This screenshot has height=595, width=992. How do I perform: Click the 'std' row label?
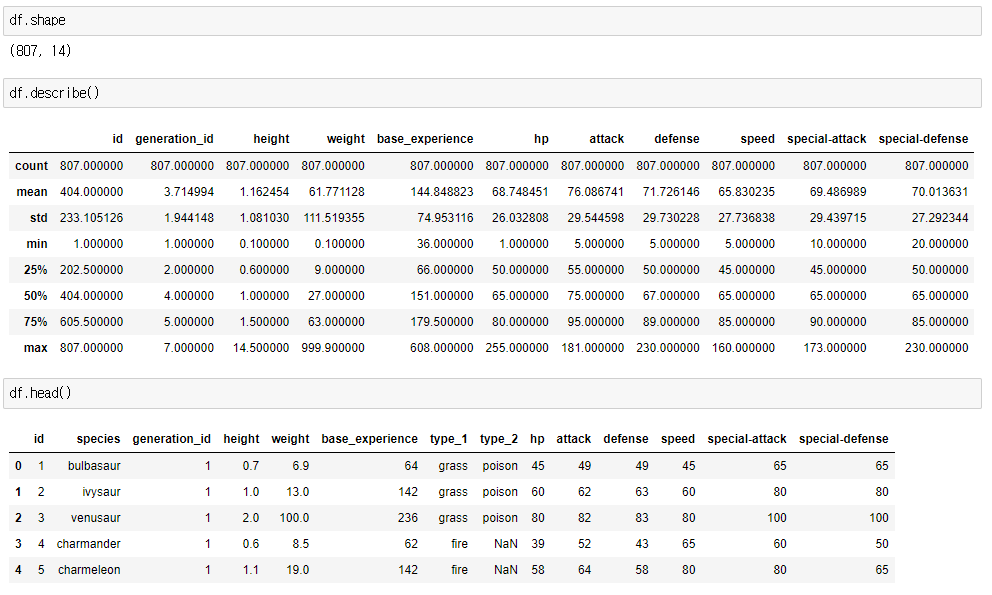(39, 218)
